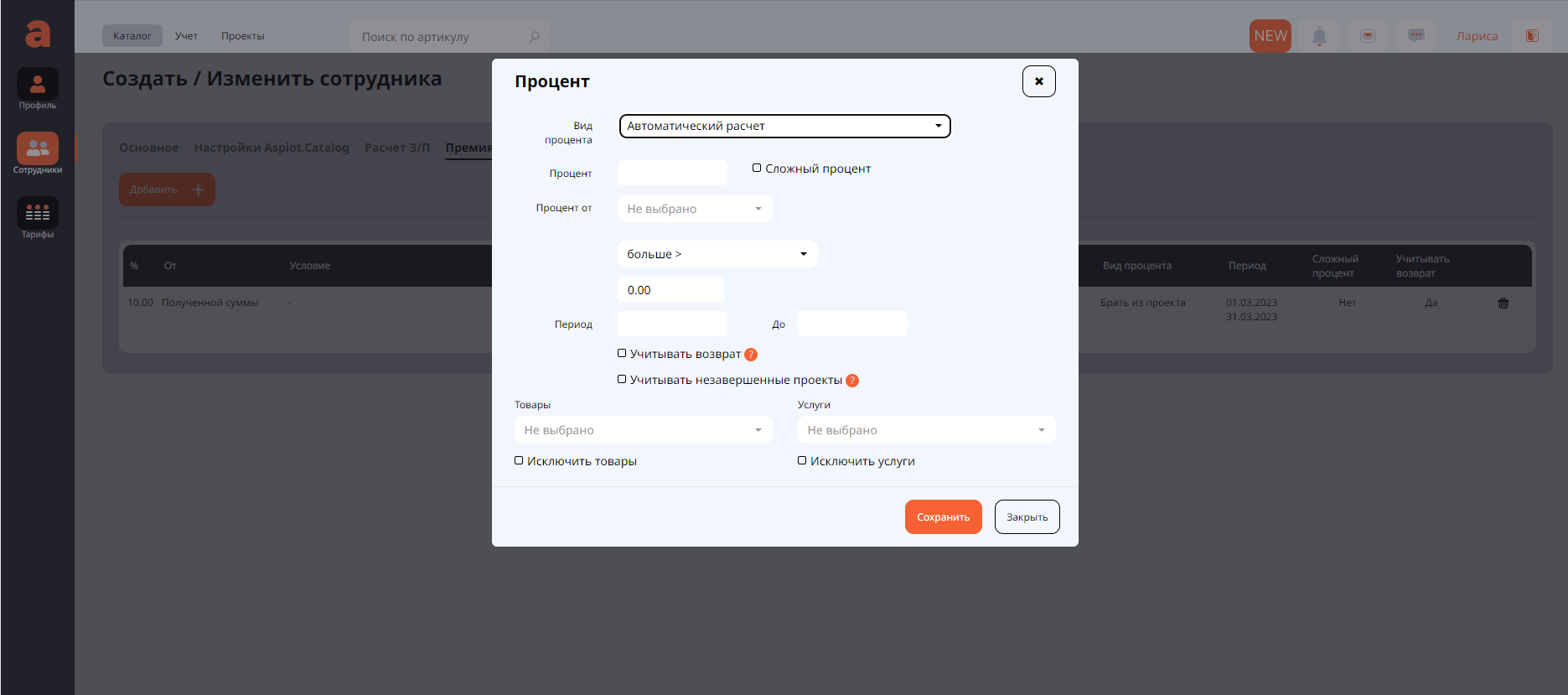Viewport: 1568px width, 695px height.
Task: Open the Профиль sidebar icon
Action: (x=38, y=85)
